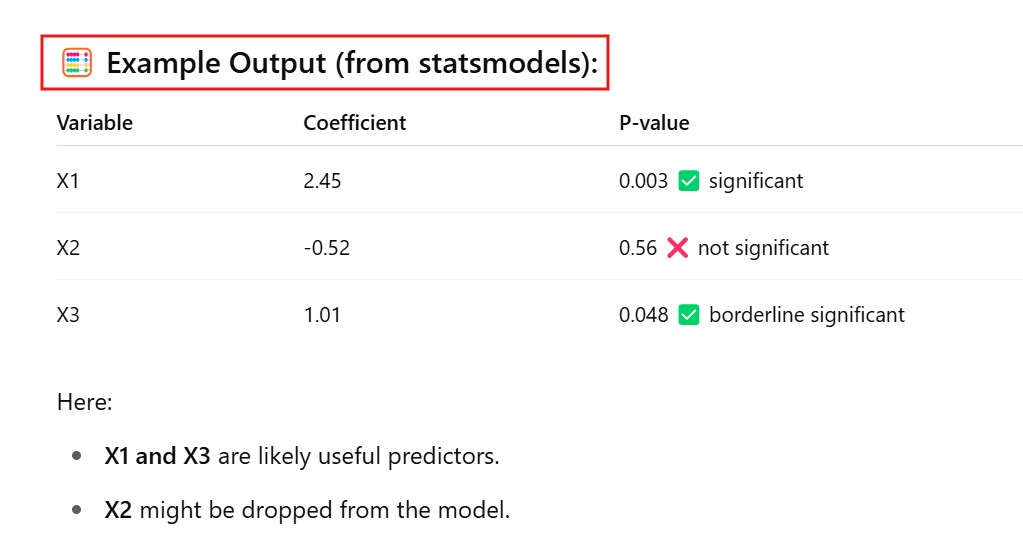The height and width of the screenshot is (546, 1023).
Task: Click the 1.01 coefficient value
Action: [x=322, y=315]
